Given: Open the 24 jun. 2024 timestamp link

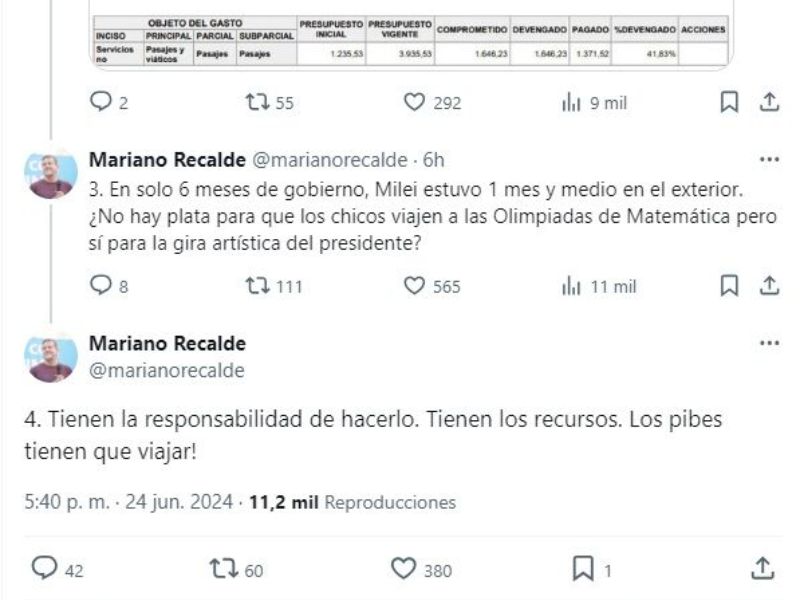Looking at the screenshot, I should [x=179, y=502].
